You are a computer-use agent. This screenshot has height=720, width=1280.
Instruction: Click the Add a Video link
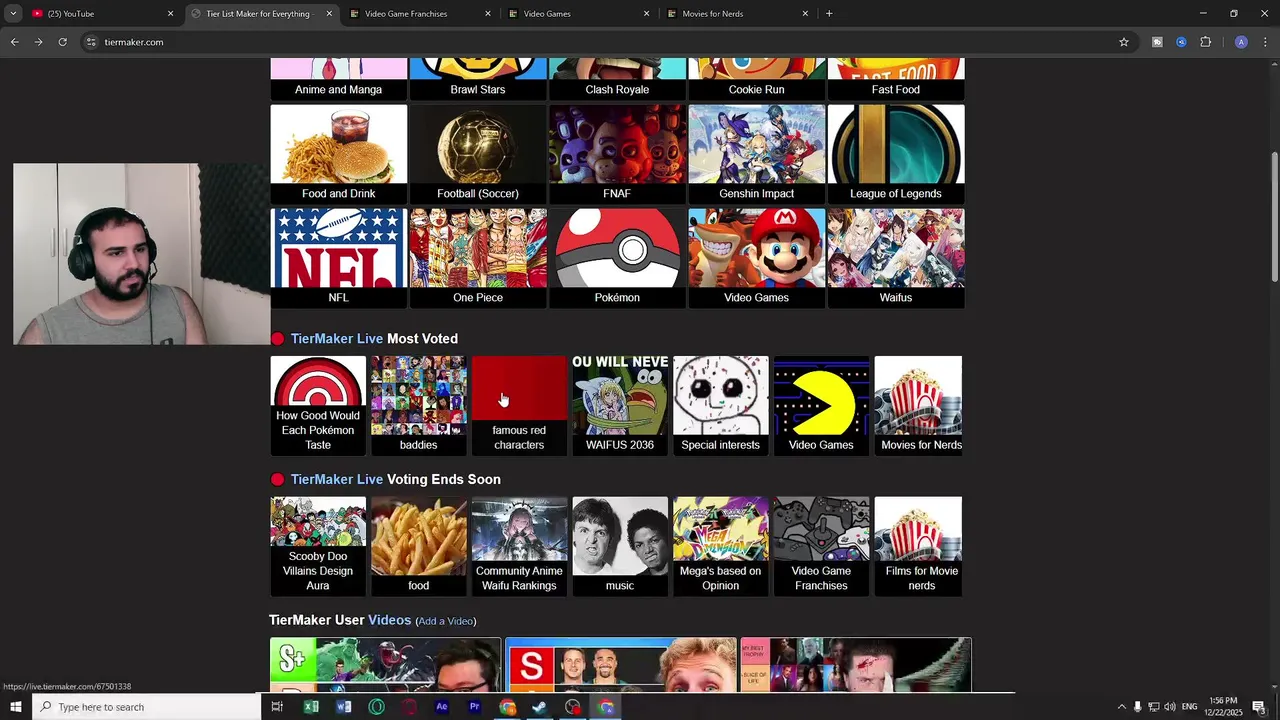pyautogui.click(x=446, y=621)
